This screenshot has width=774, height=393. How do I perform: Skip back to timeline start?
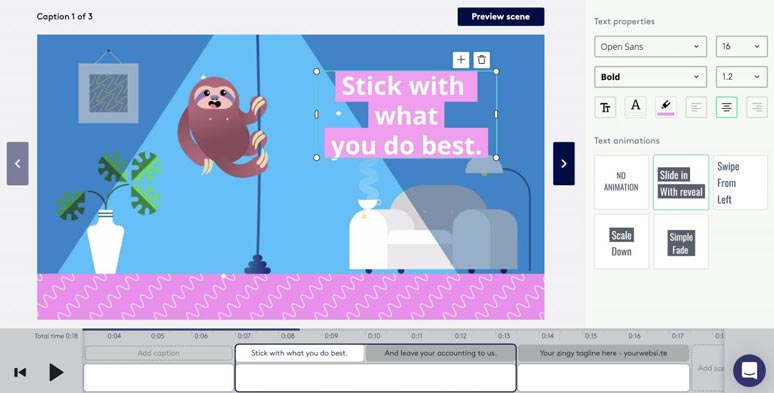coord(20,372)
